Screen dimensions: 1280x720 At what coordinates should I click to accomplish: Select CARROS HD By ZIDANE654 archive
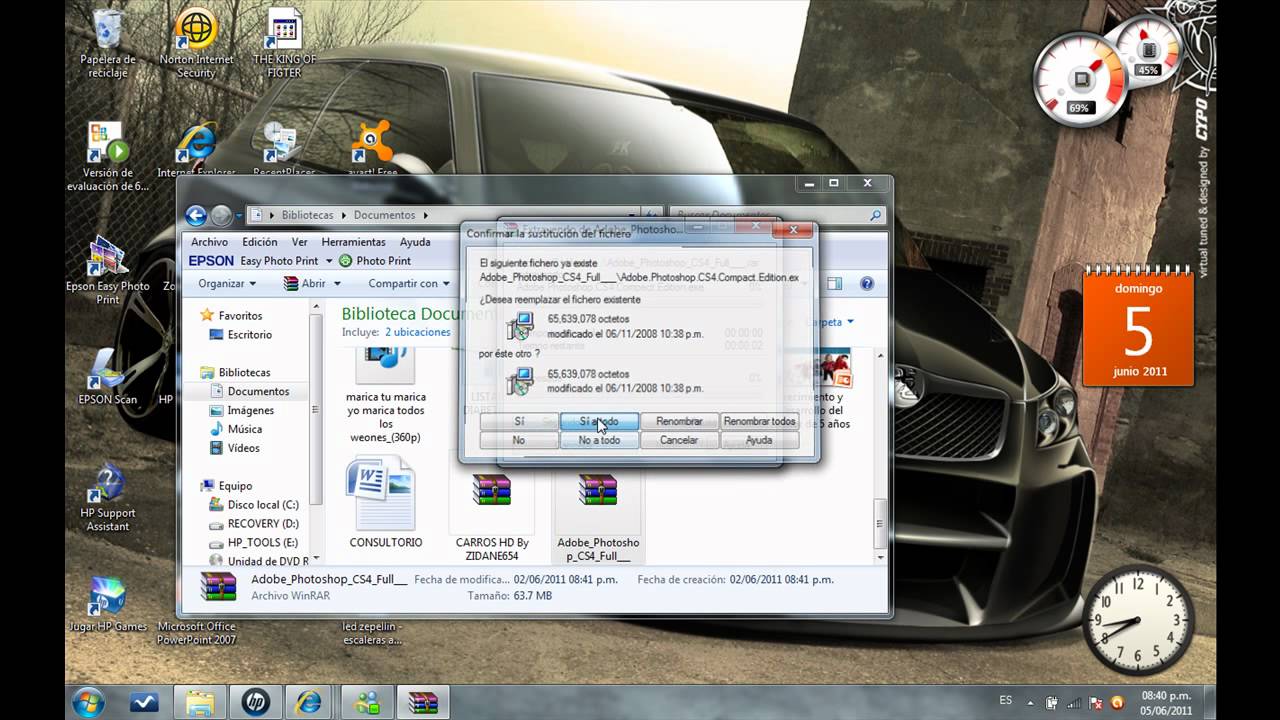point(492,515)
